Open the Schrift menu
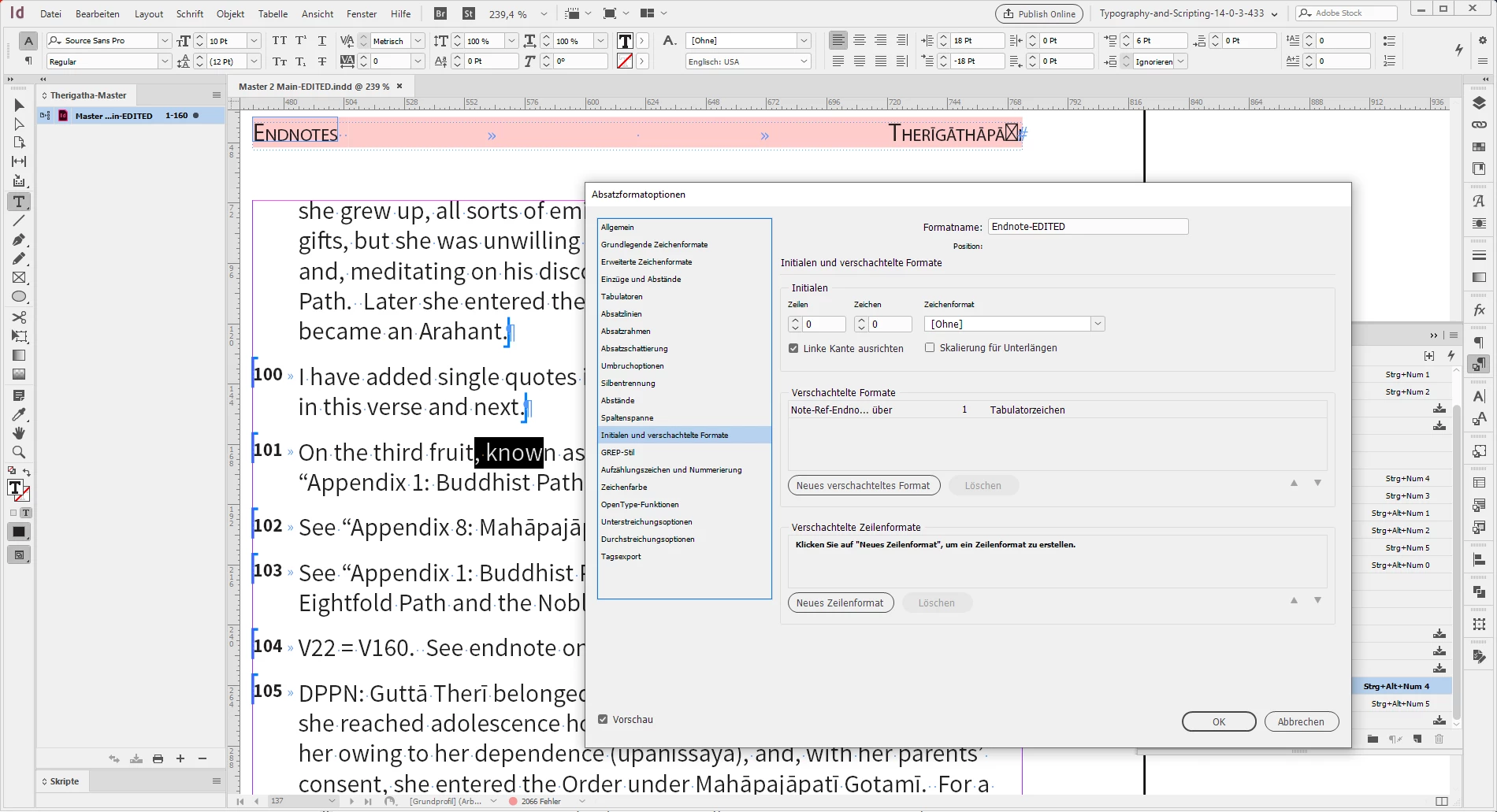This screenshot has width=1497, height=812. [190, 13]
